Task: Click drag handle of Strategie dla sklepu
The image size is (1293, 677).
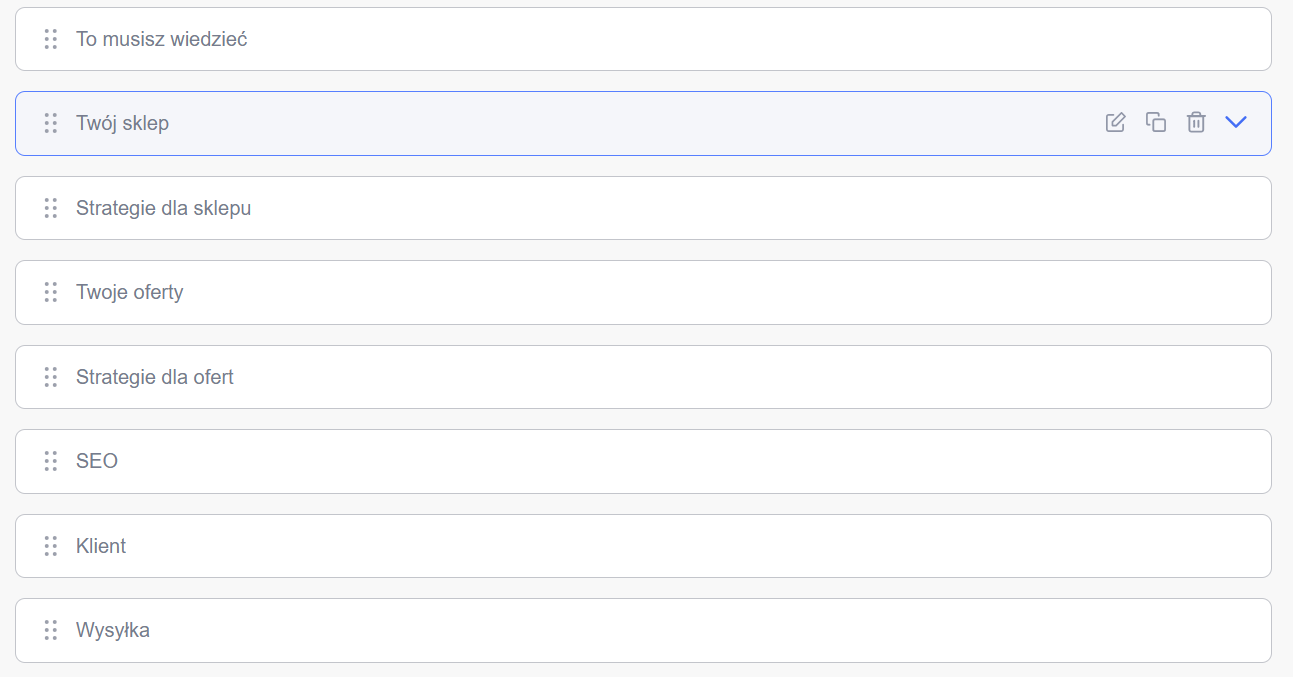Action: click(51, 208)
